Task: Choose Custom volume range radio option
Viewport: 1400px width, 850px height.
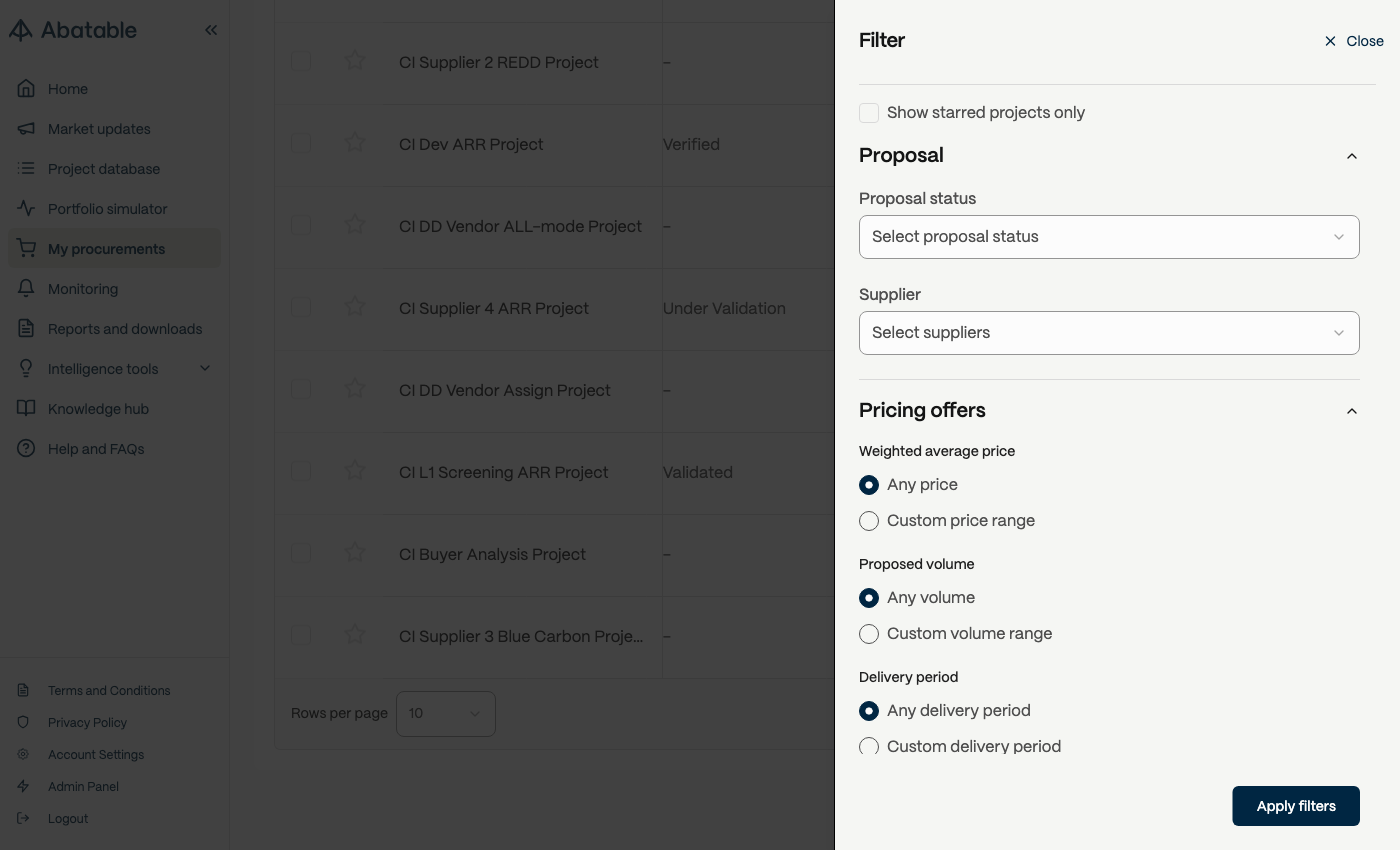Action: click(x=869, y=634)
